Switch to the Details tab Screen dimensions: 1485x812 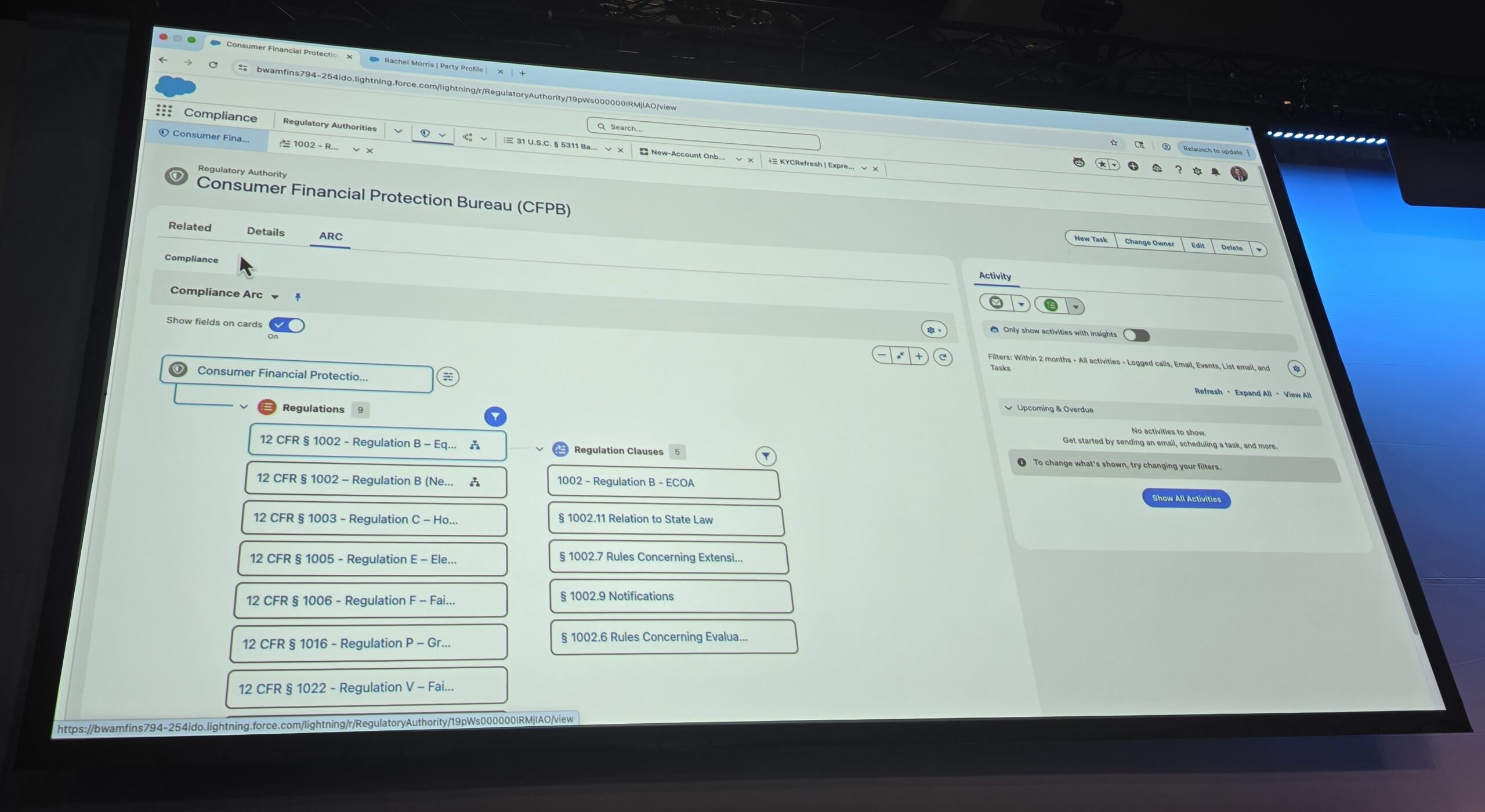coord(265,231)
